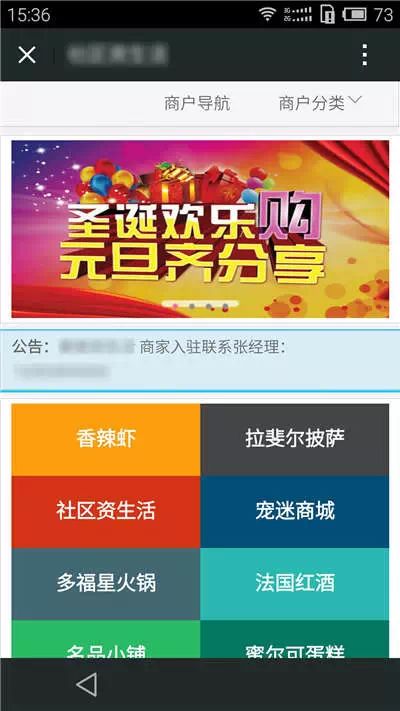Viewport: 400px width, 711px height.
Task: Click the chevron beside 商户分类
Action: (x=355, y=101)
